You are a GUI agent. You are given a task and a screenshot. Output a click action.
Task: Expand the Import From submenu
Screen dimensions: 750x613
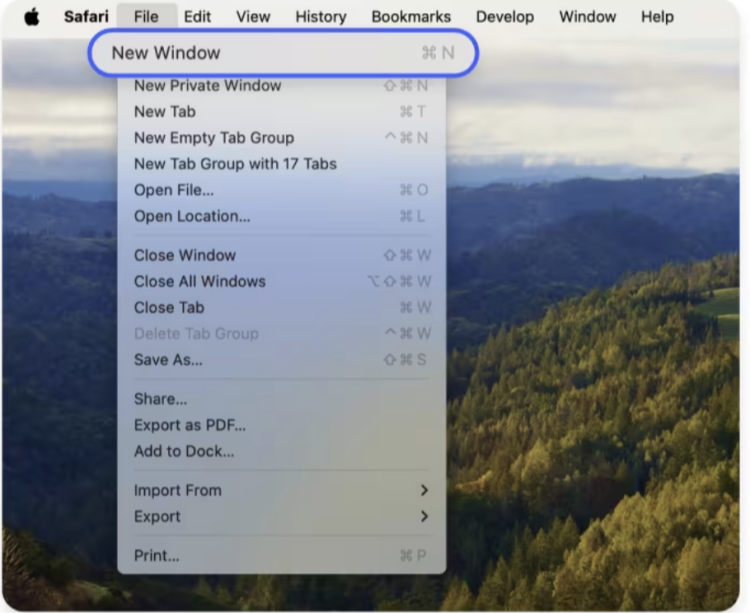(282, 491)
